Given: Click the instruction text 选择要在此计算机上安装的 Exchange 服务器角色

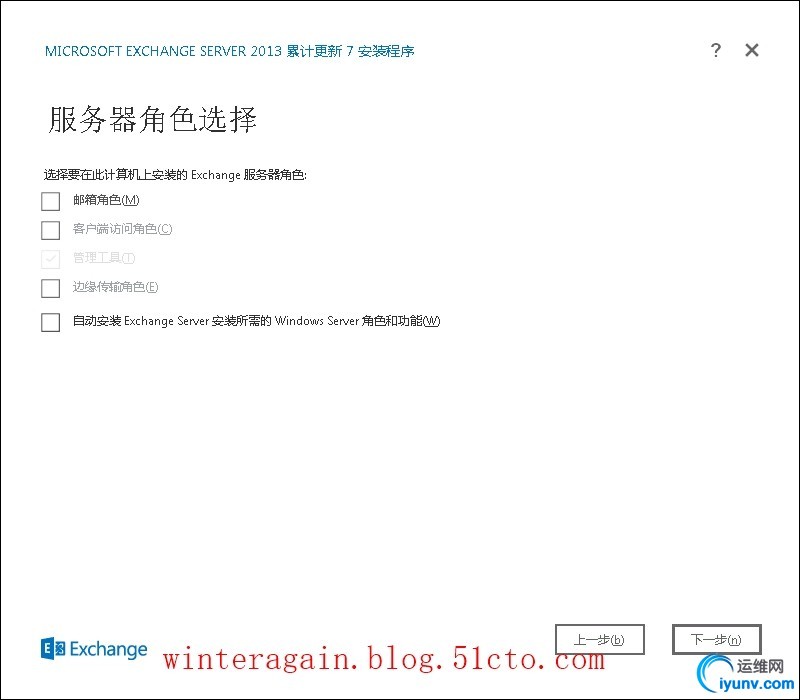Looking at the screenshot, I should (x=175, y=175).
